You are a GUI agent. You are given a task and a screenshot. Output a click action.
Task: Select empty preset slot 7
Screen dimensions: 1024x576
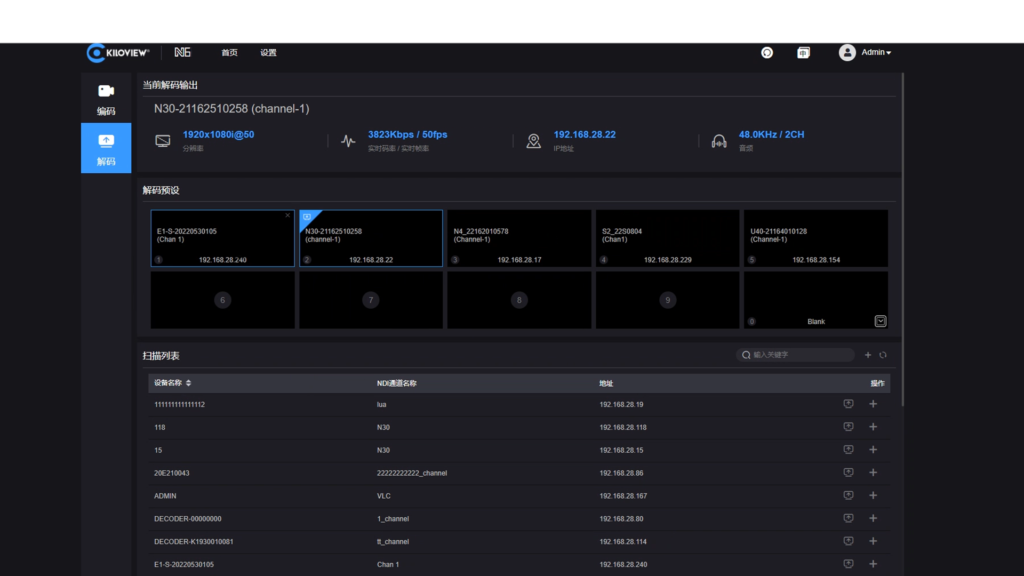[371, 300]
